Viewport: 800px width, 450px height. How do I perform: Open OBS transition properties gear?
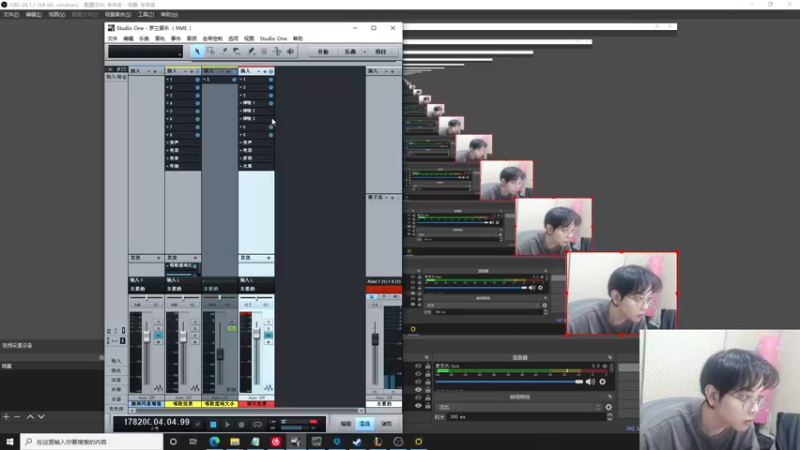click(608, 407)
